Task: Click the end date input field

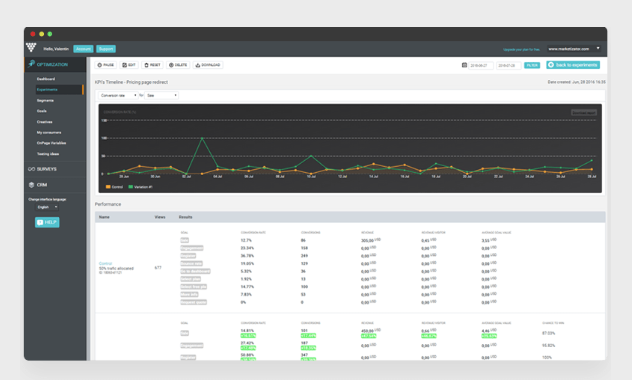Action: (x=508, y=65)
